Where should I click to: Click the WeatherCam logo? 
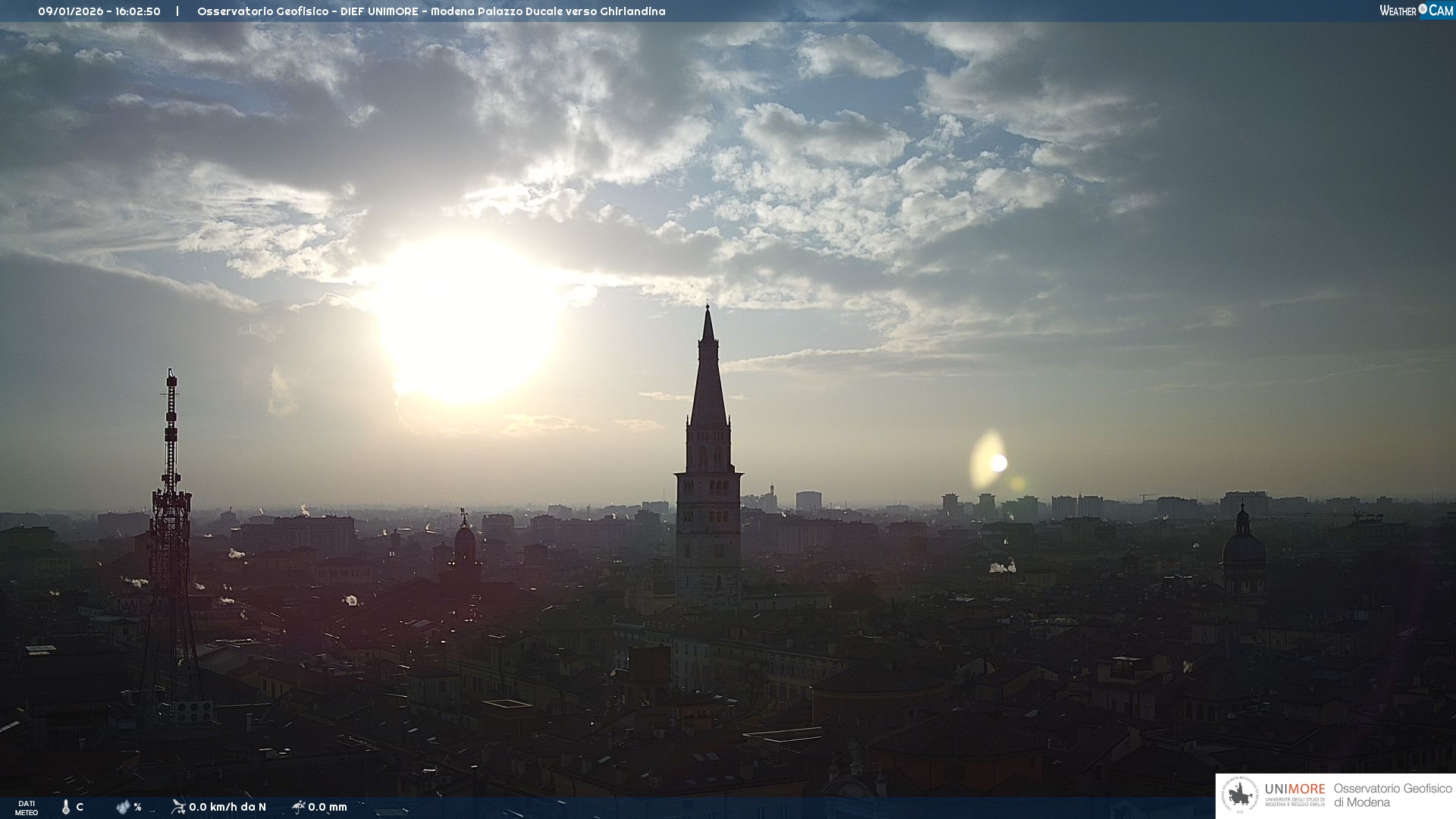[x=1416, y=11]
